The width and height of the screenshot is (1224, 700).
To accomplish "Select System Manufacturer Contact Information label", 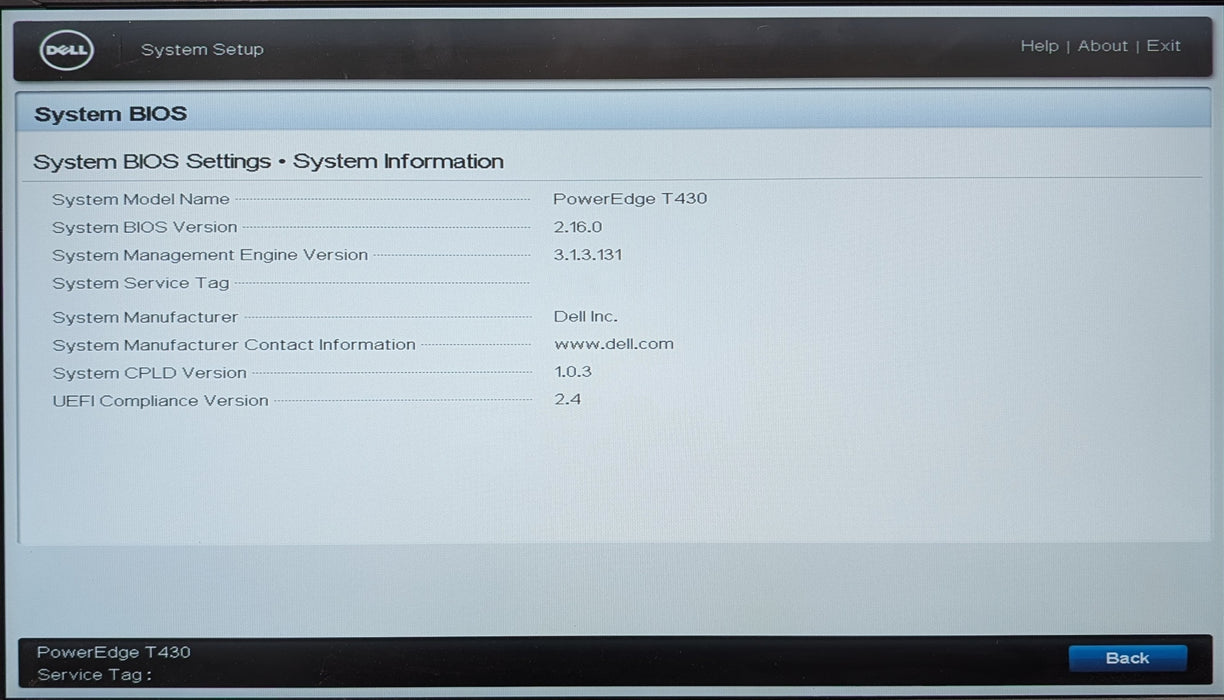I will pyautogui.click(x=234, y=345).
